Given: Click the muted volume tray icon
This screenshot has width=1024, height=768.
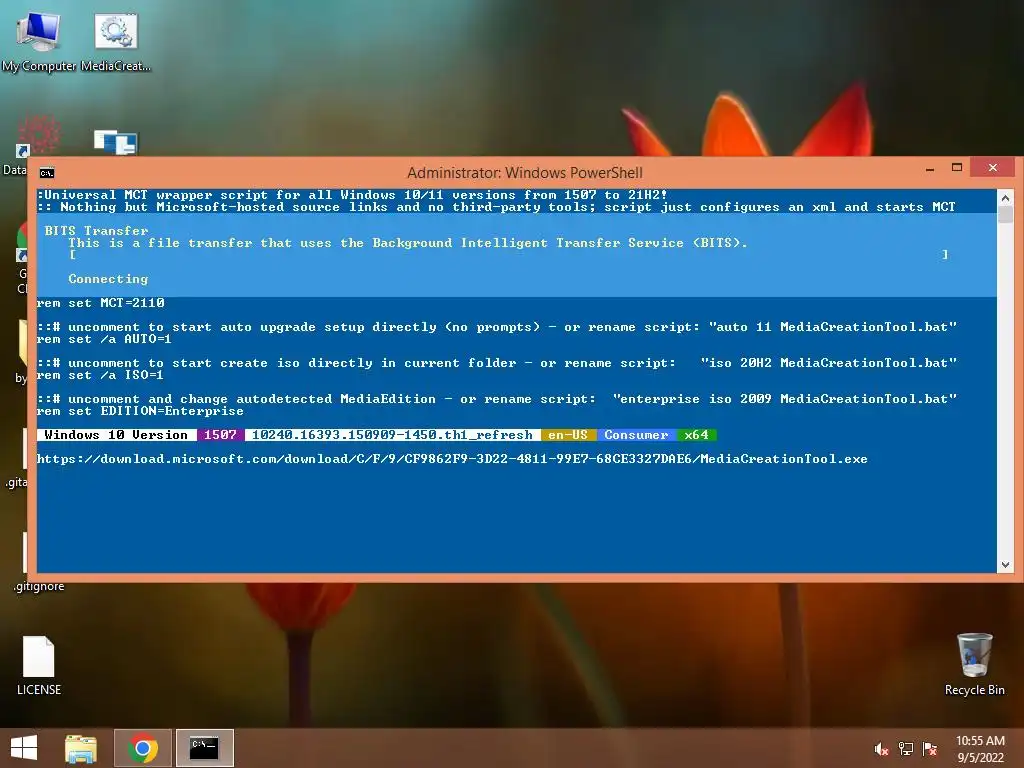Looking at the screenshot, I should [x=881, y=749].
